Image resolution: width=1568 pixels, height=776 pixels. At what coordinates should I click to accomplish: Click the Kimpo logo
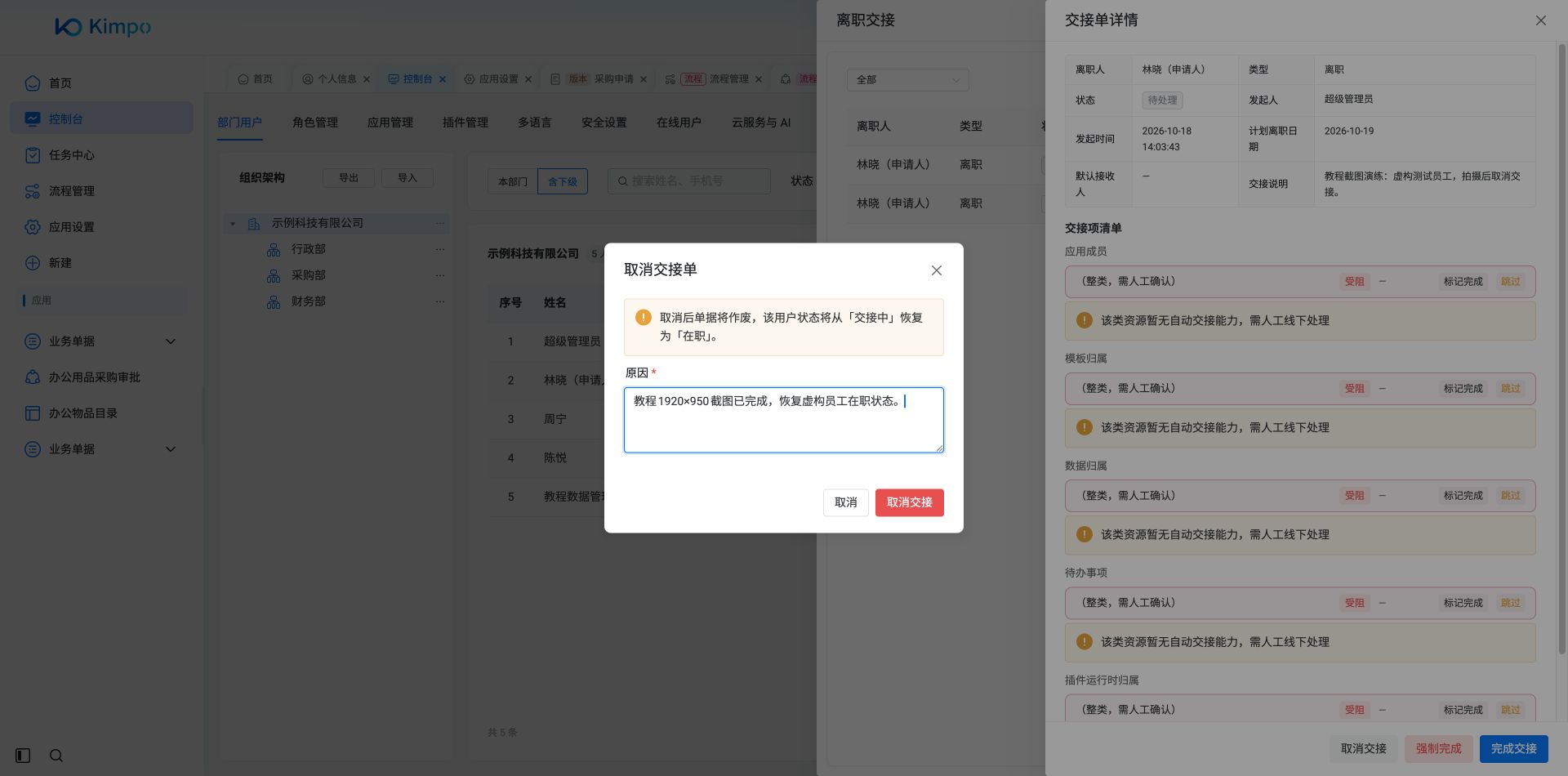click(x=103, y=27)
